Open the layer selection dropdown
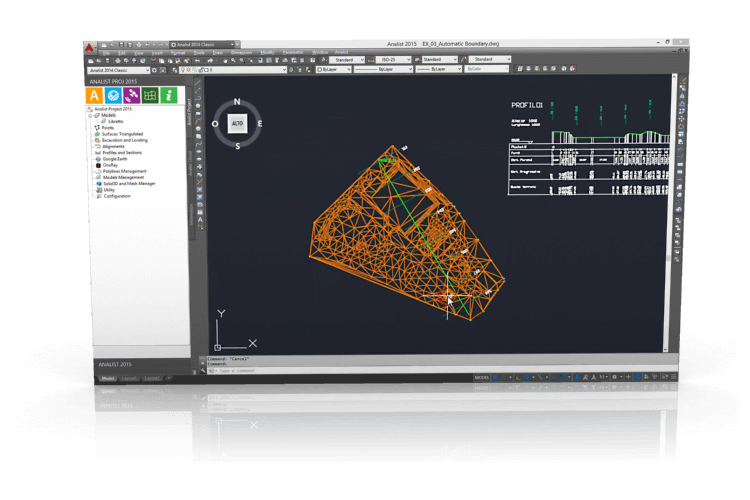Viewport: 750px width, 500px height. pyautogui.click(x=232, y=70)
